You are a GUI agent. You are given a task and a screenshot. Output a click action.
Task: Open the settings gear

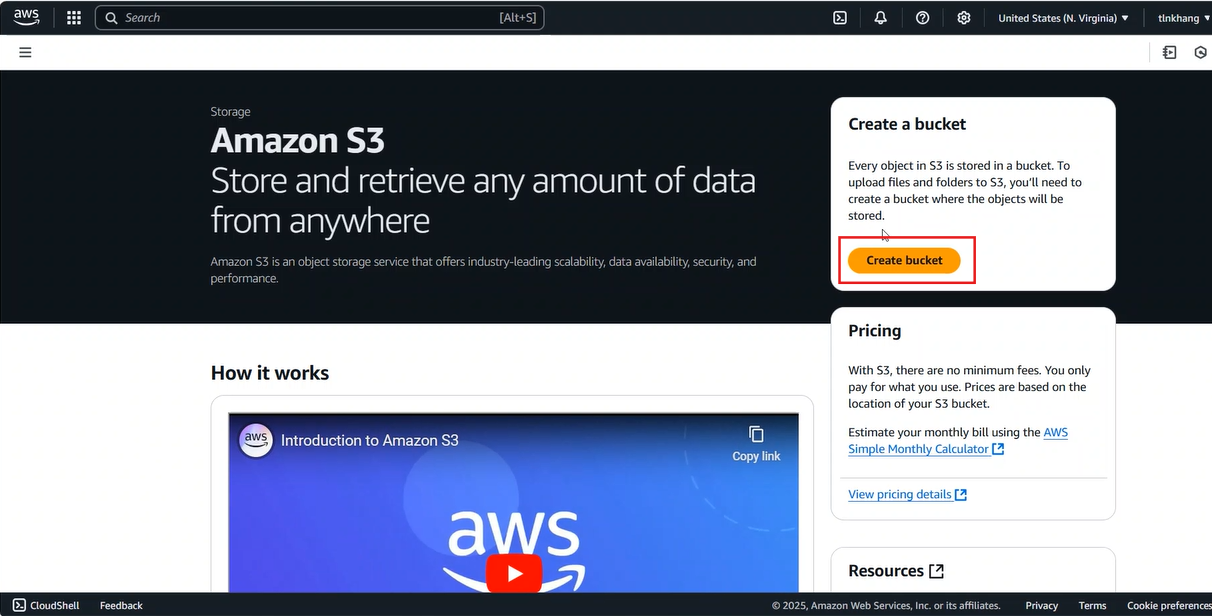[964, 18]
